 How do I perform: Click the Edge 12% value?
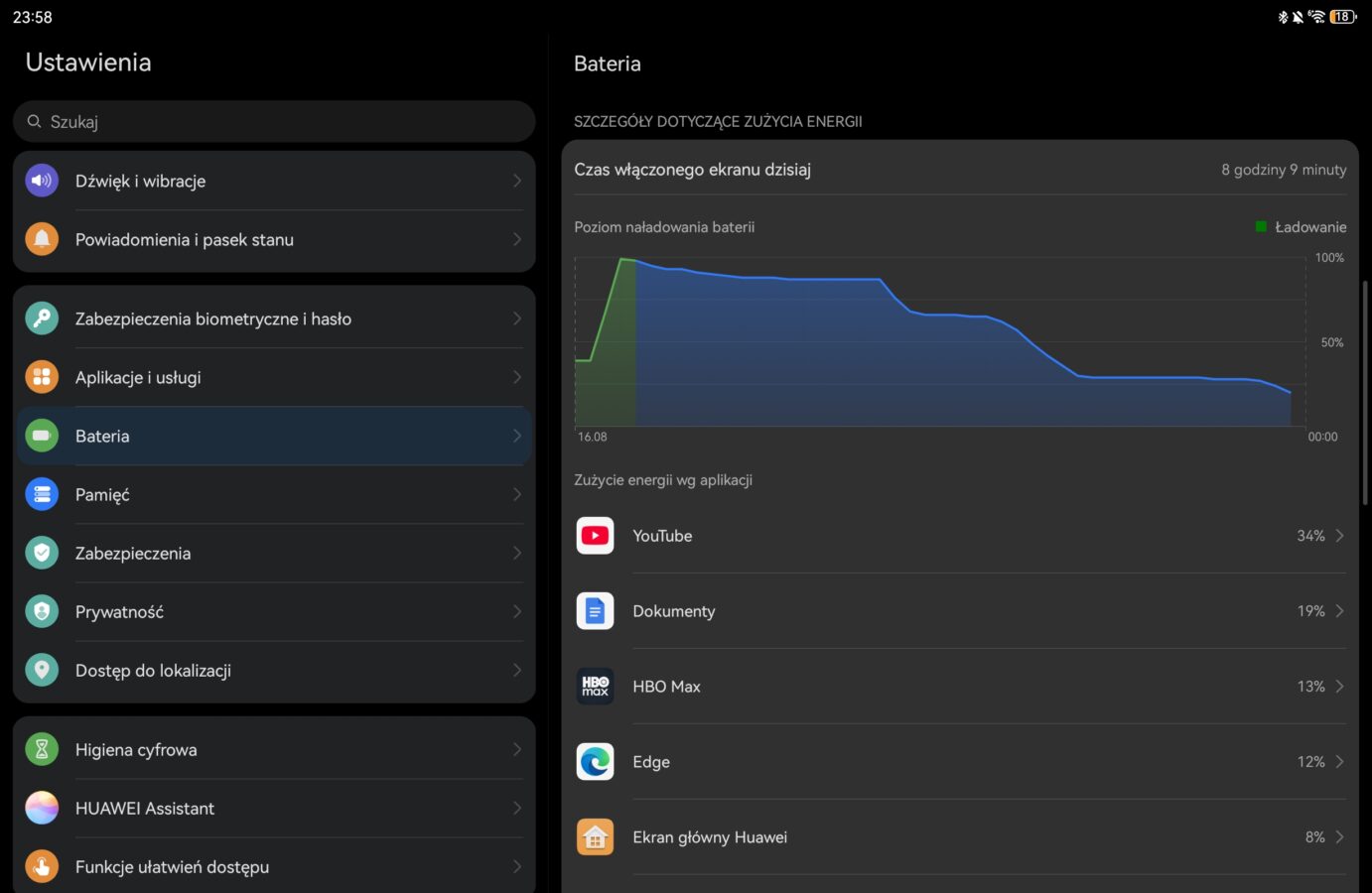pos(1310,762)
